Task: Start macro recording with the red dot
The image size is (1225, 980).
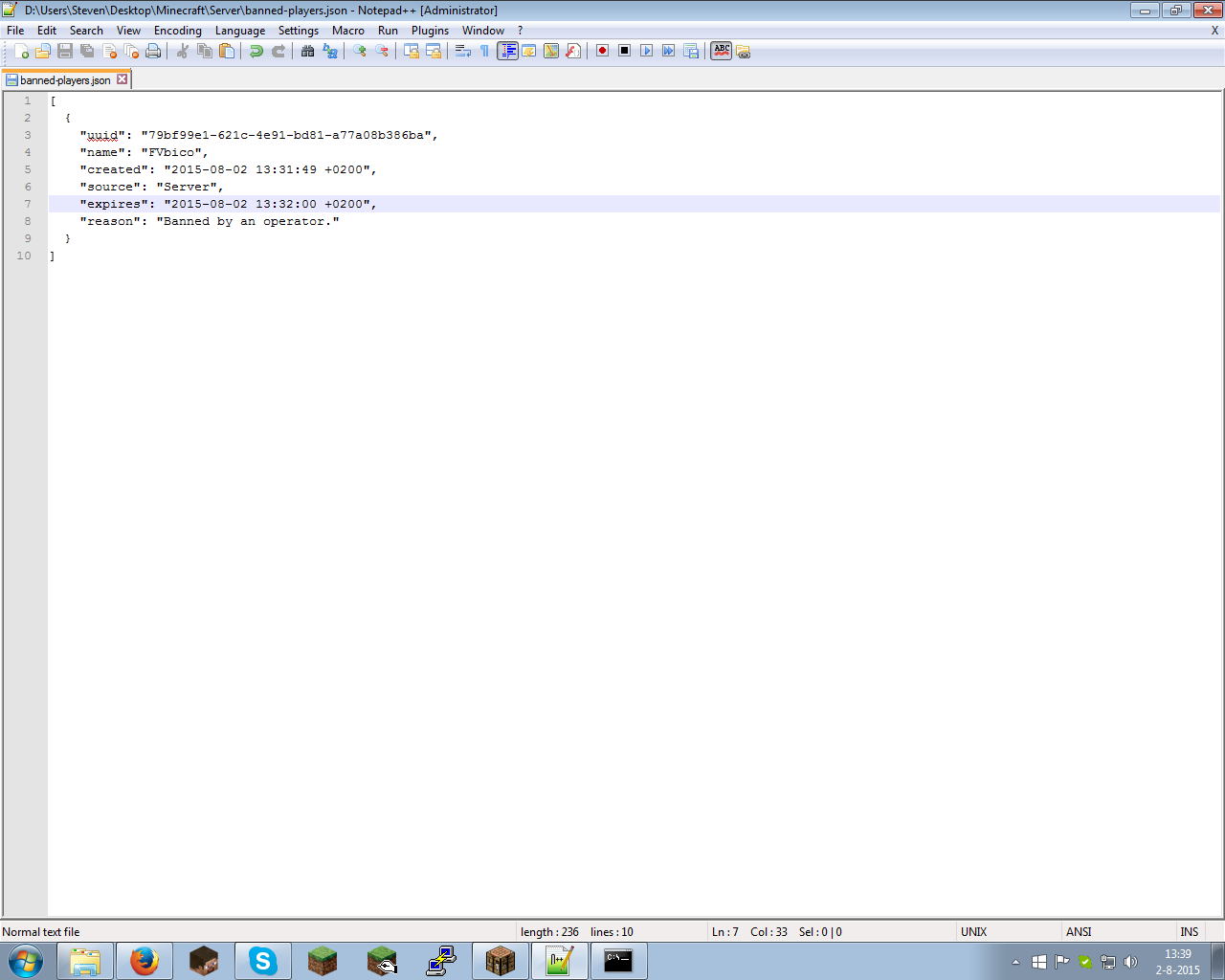Action: (x=602, y=51)
